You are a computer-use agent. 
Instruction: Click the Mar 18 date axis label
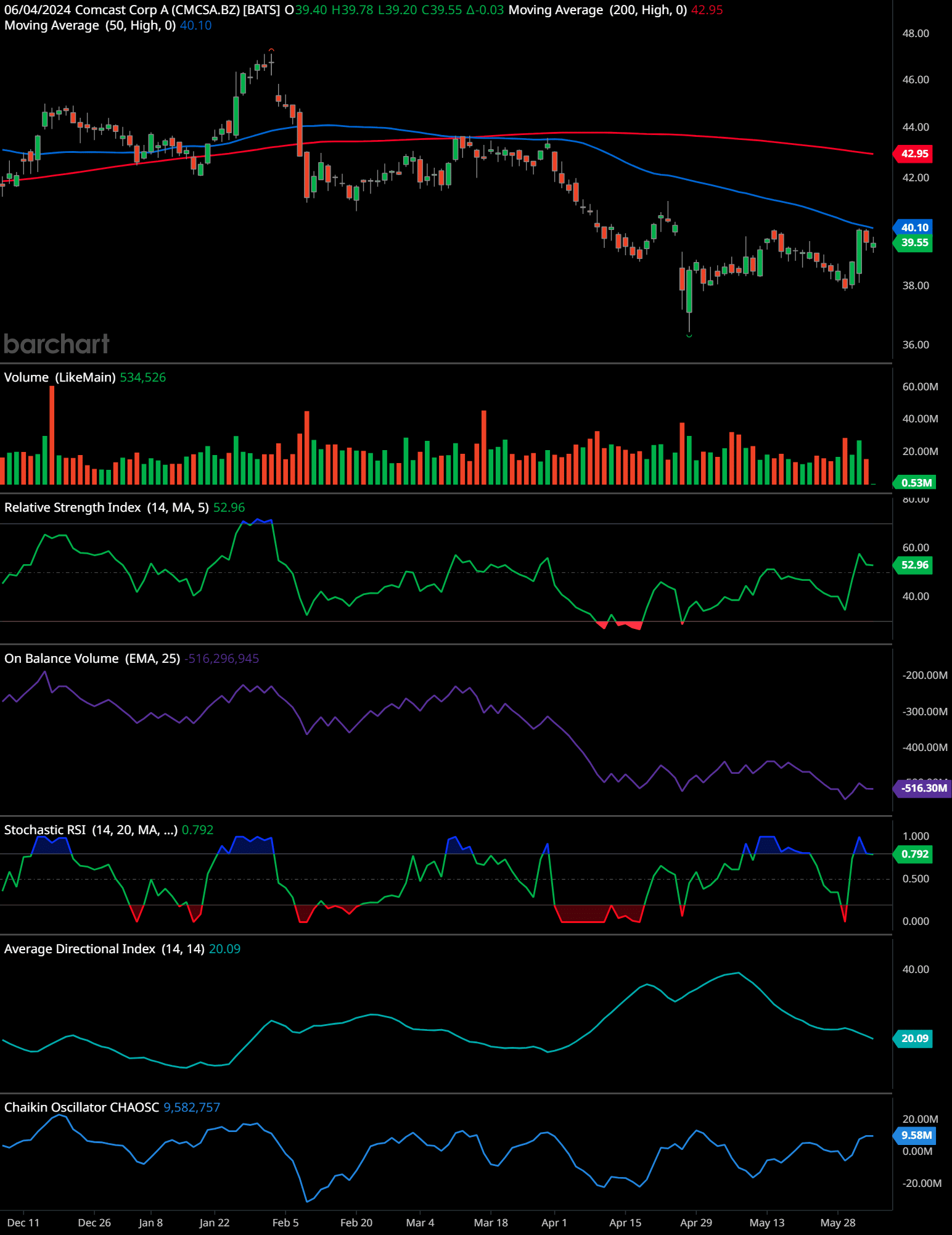[x=491, y=1223]
